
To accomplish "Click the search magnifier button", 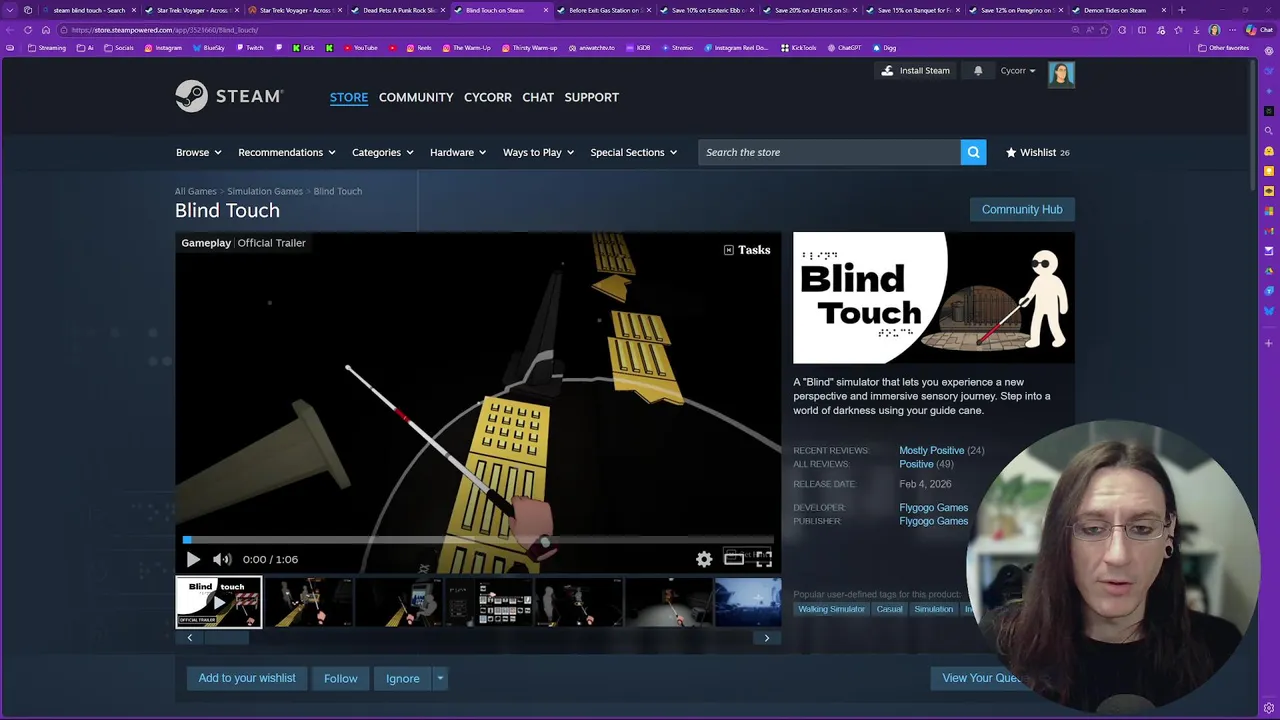I will [x=973, y=152].
